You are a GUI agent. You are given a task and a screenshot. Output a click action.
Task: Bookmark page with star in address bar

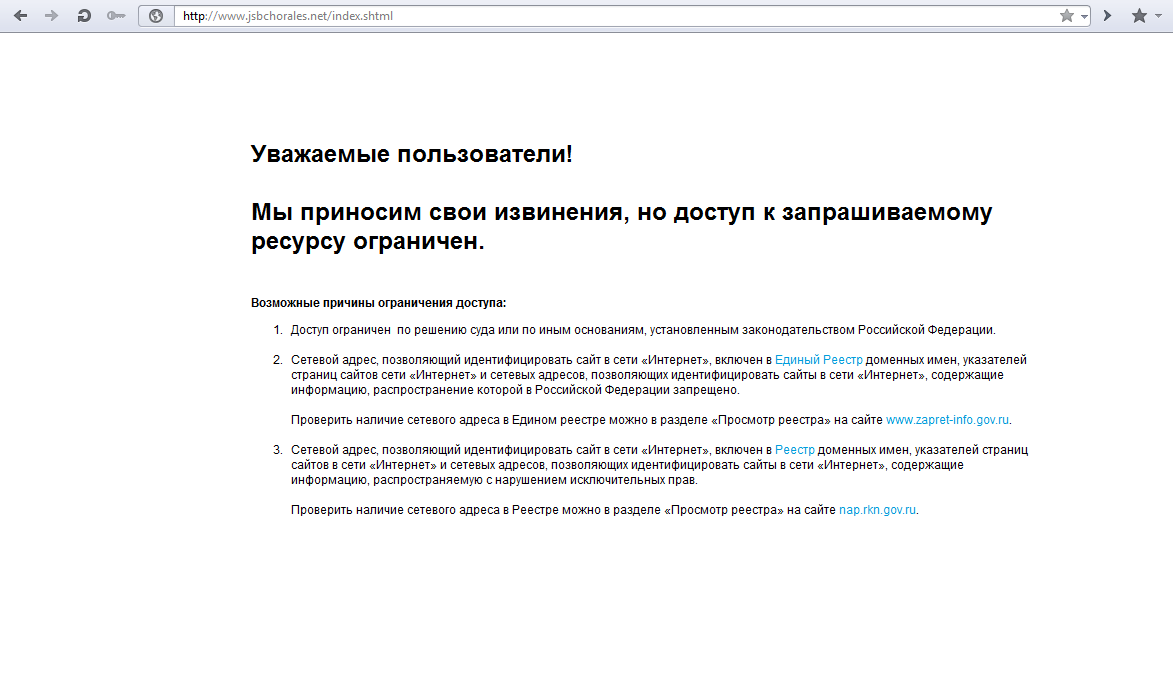[1067, 16]
